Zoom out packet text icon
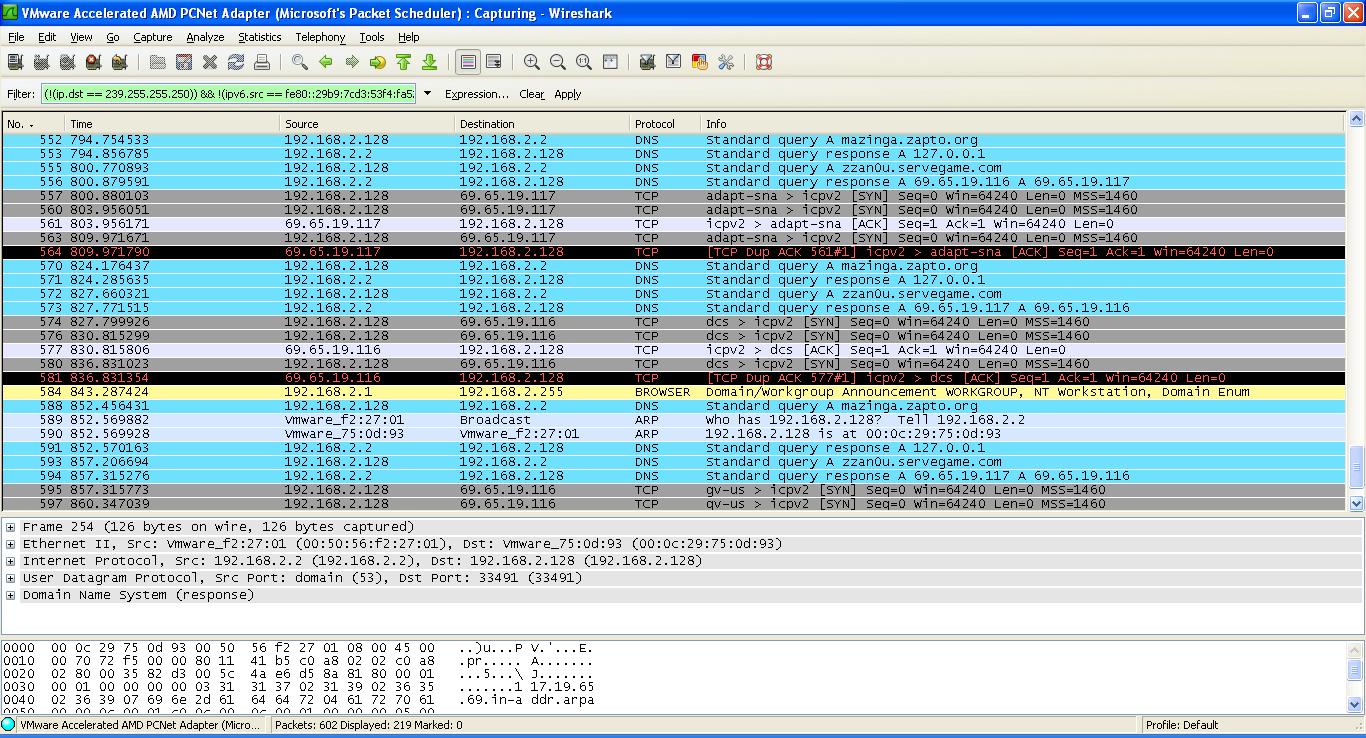Screen dimensions: 1366x738 click(558, 62)
